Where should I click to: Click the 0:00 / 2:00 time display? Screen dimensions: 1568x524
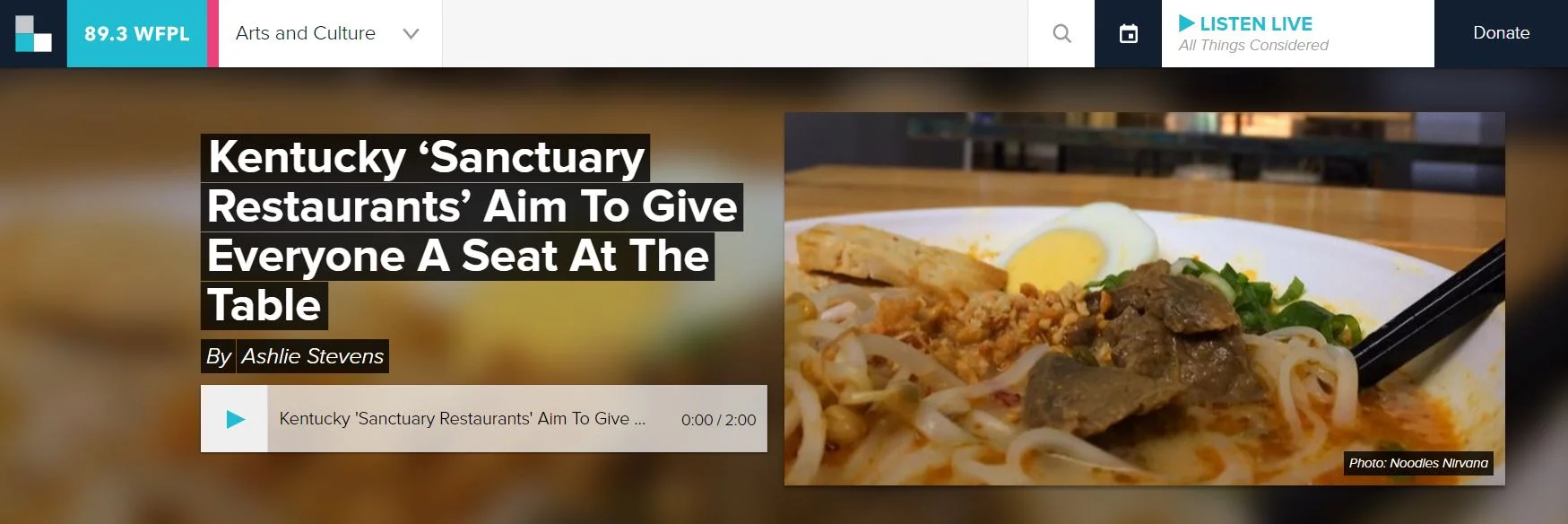pyautogui.click(x=718, y=420)
